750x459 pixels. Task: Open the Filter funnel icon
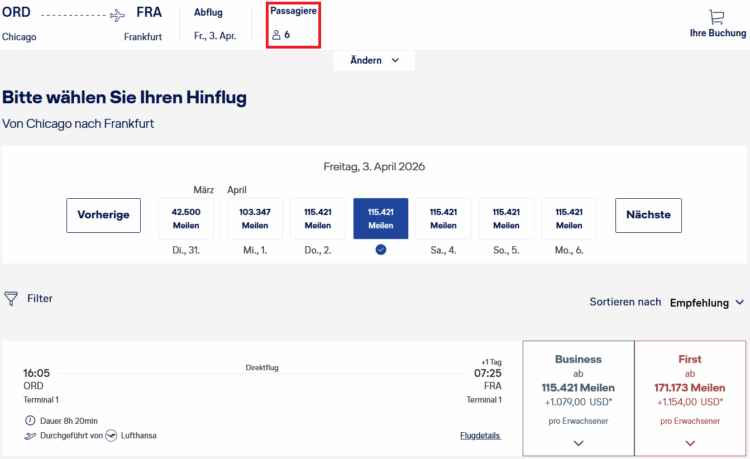11,299
